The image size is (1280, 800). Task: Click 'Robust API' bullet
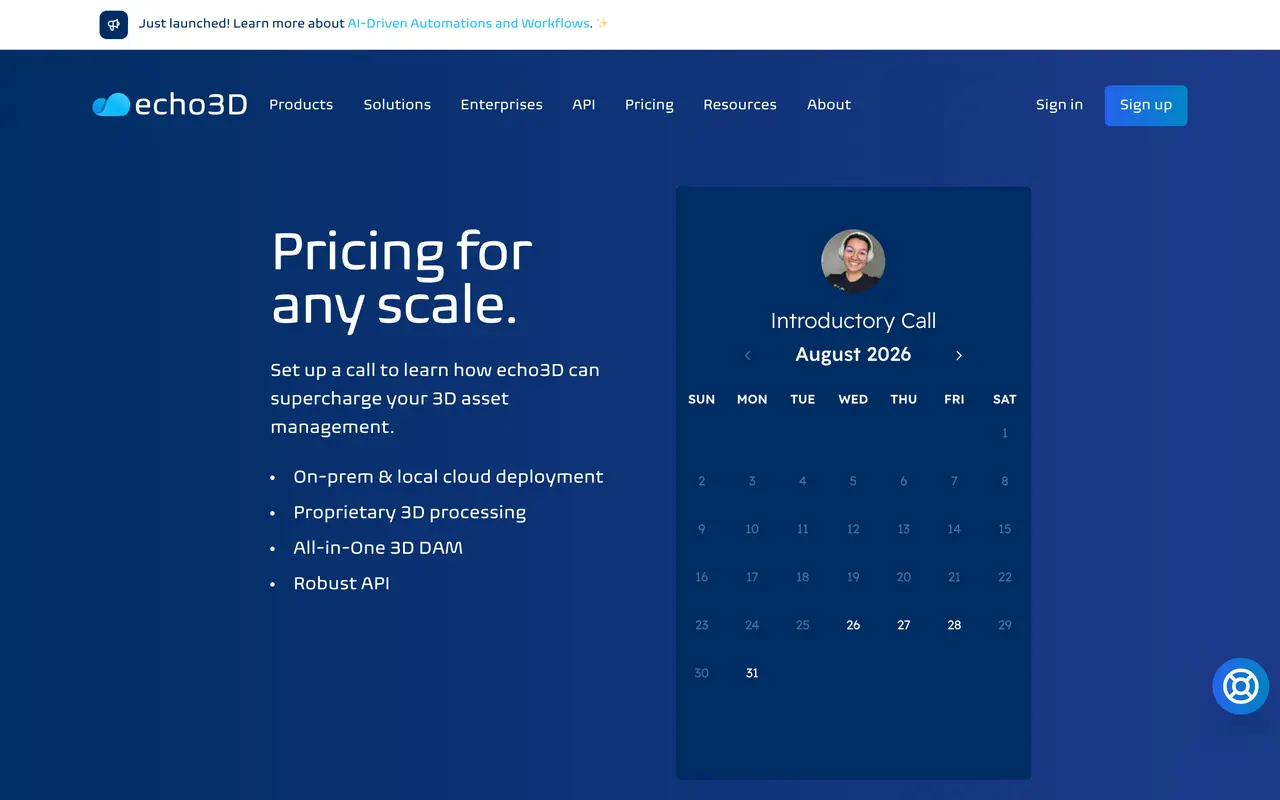(x=341, y=583)
